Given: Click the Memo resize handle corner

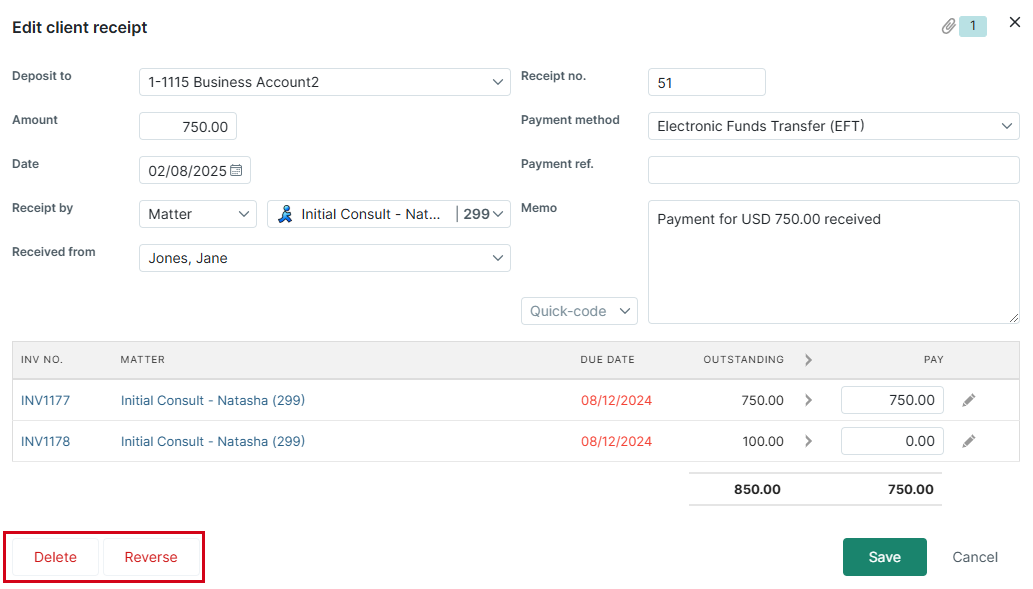Looking at the screenshot, I should 1013,318.
